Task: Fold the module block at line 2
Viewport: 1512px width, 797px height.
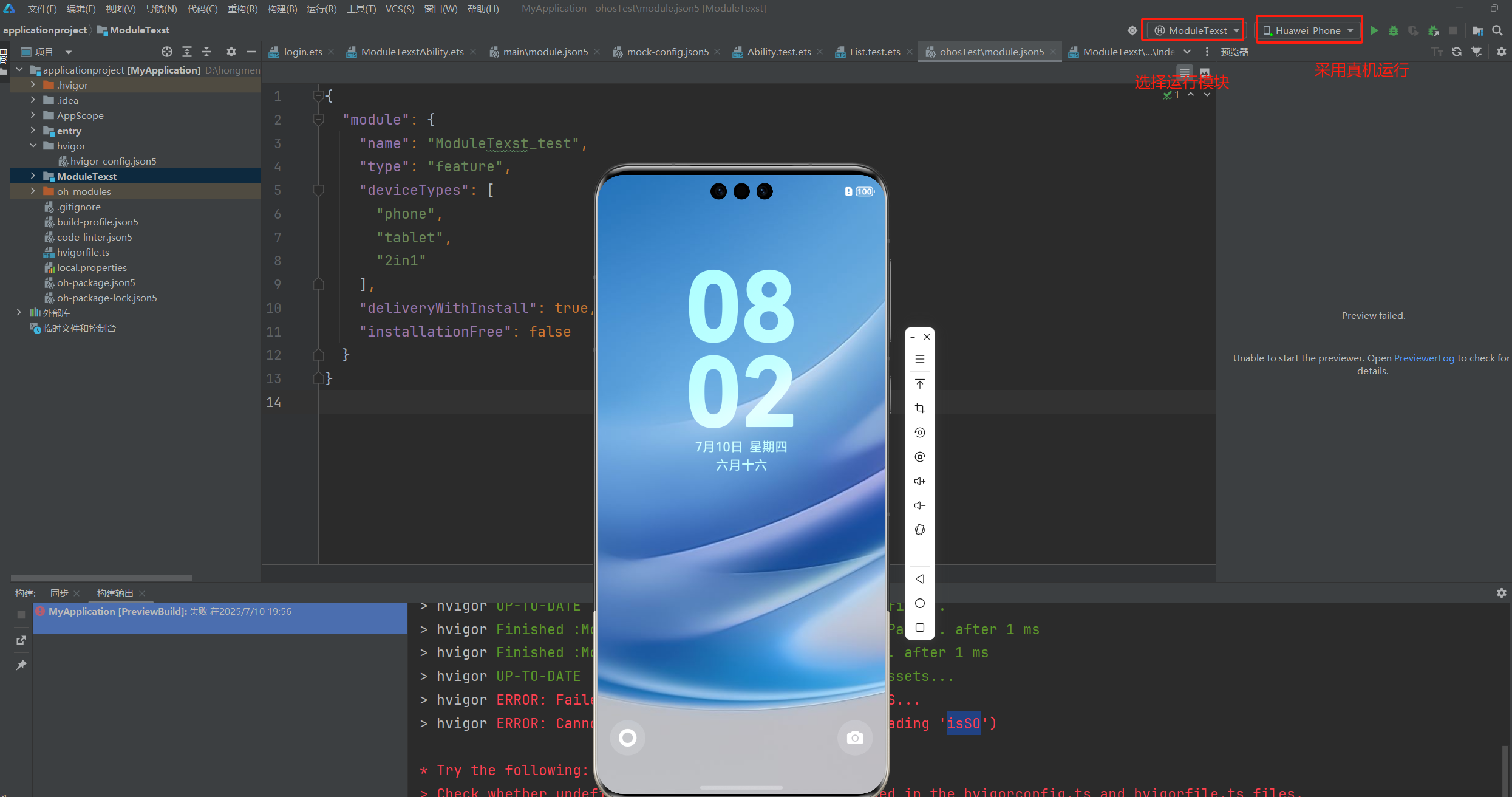Action: point(318,120)
